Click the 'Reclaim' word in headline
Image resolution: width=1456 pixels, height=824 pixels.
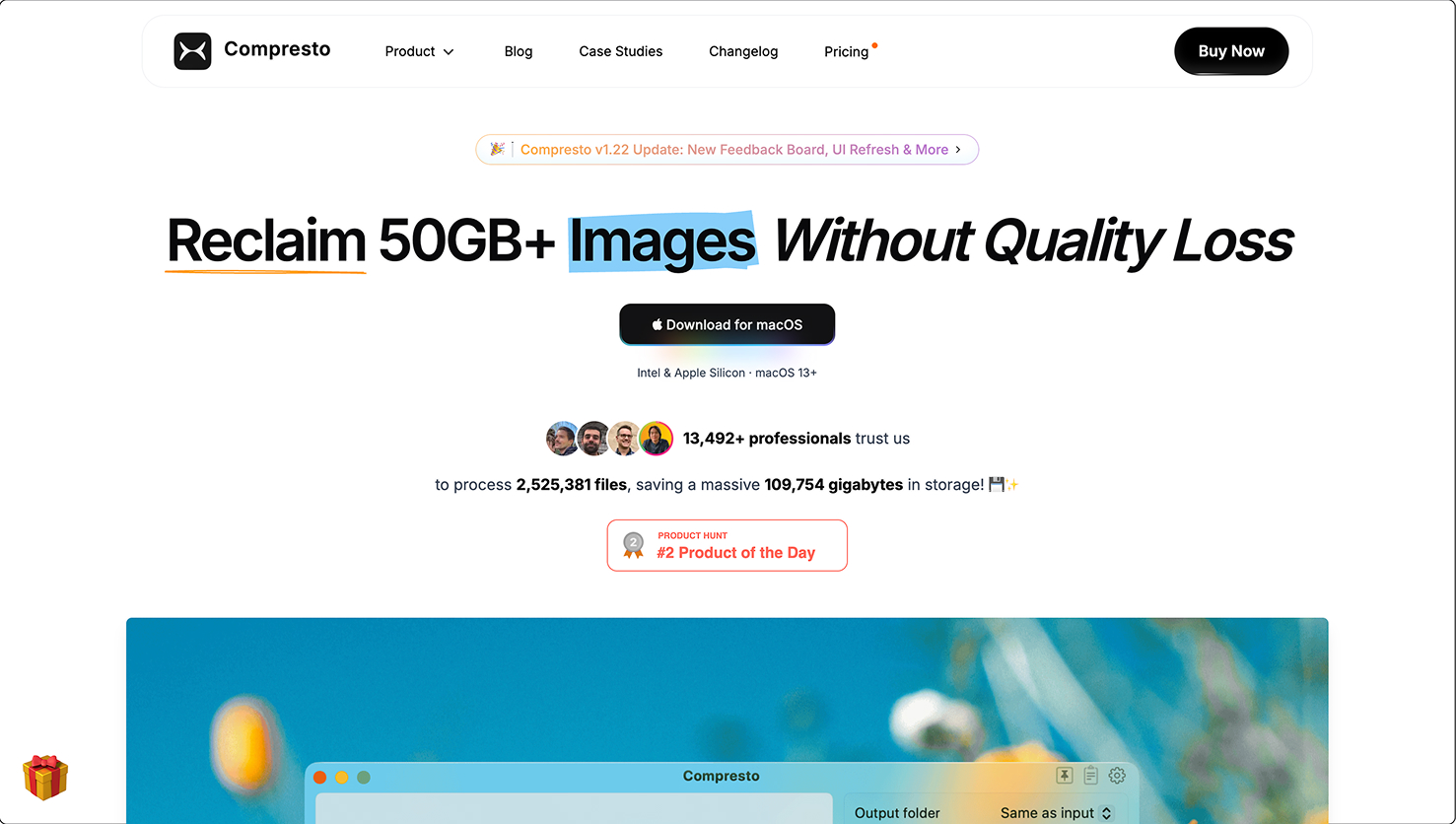point(266,240)
